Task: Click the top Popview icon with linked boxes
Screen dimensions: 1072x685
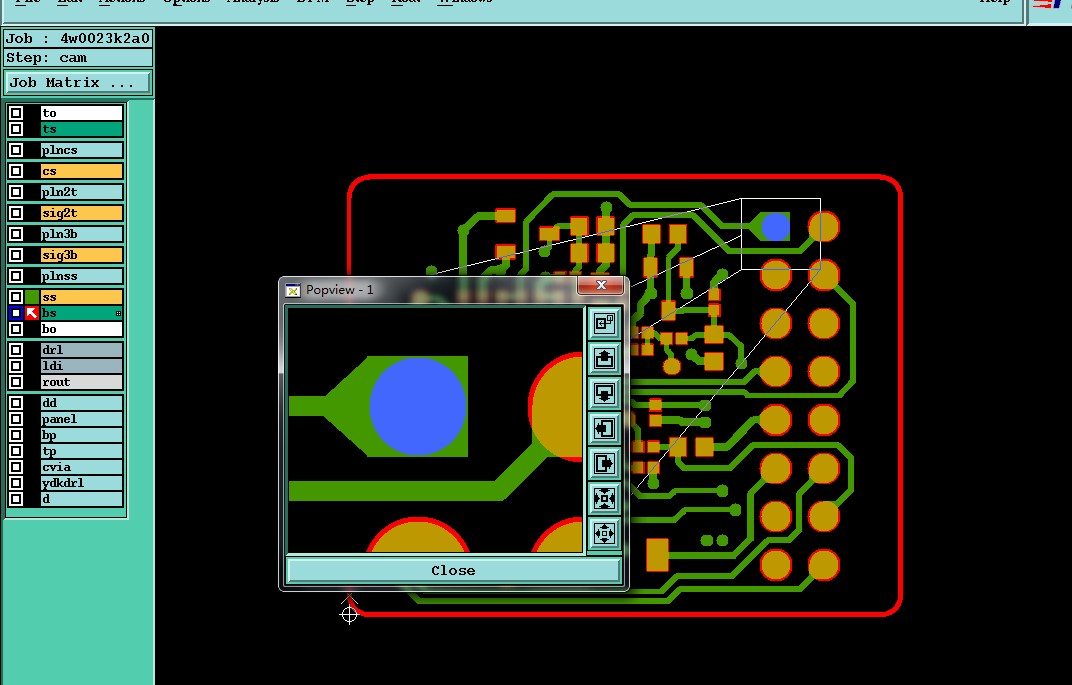Action: (604, 323)
